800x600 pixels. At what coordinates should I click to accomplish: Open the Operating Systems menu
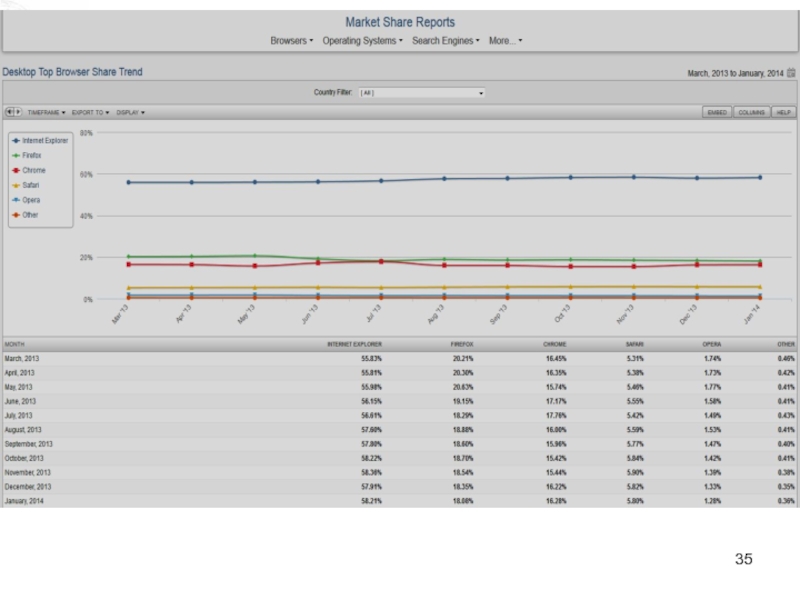point(362,41)
